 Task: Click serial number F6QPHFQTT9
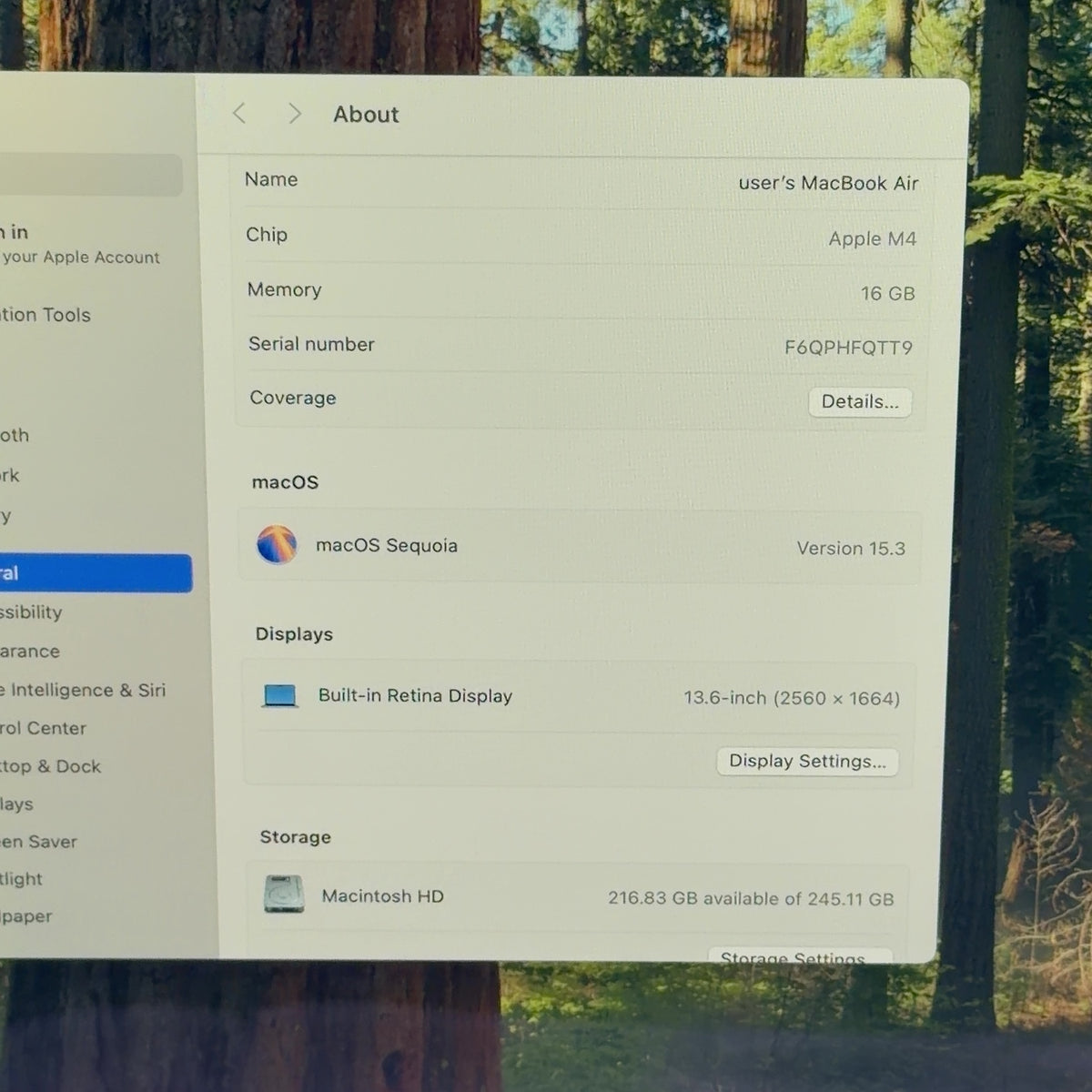pos(848,347)
